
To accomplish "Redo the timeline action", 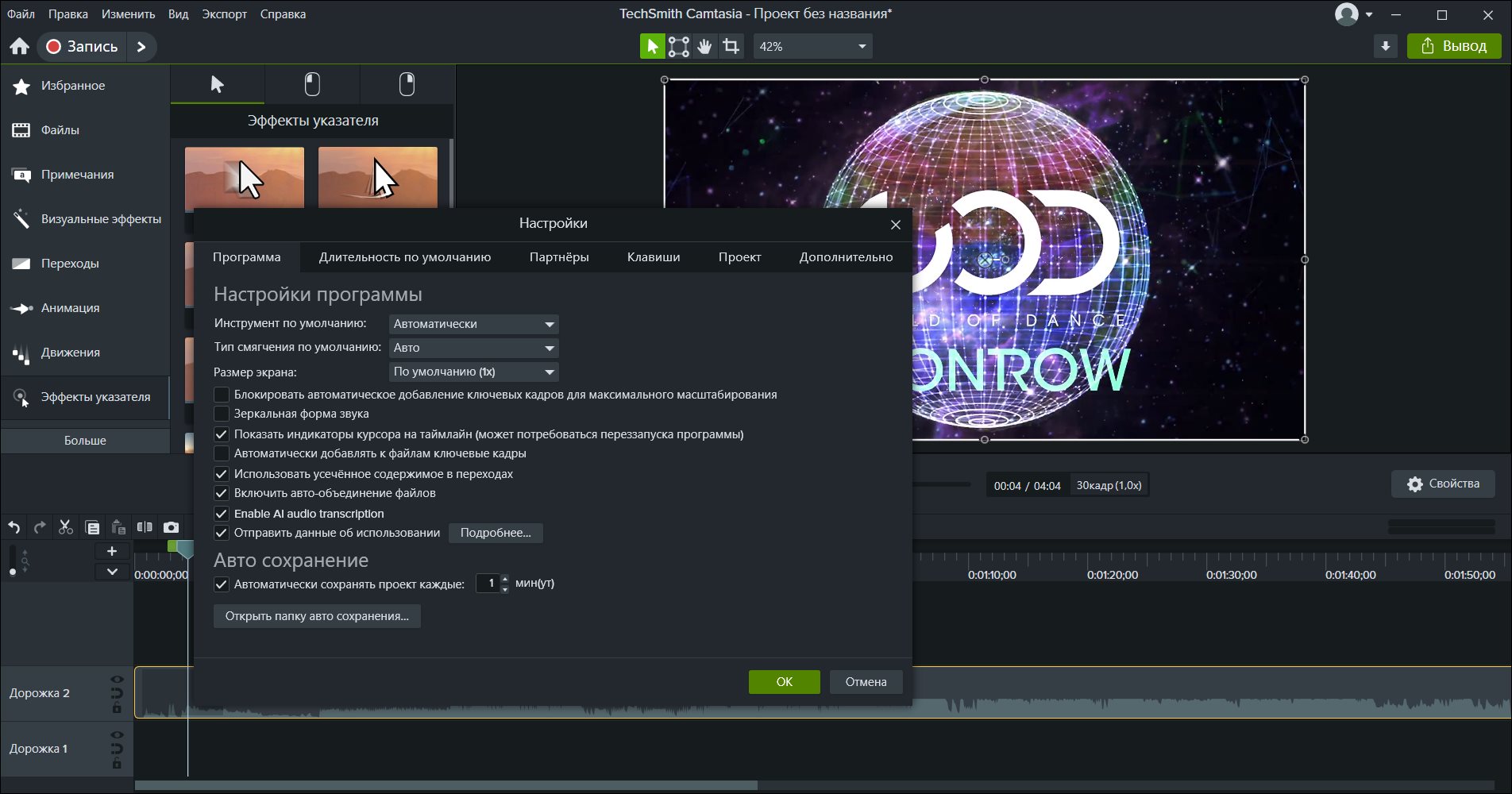I will [40, 527].
